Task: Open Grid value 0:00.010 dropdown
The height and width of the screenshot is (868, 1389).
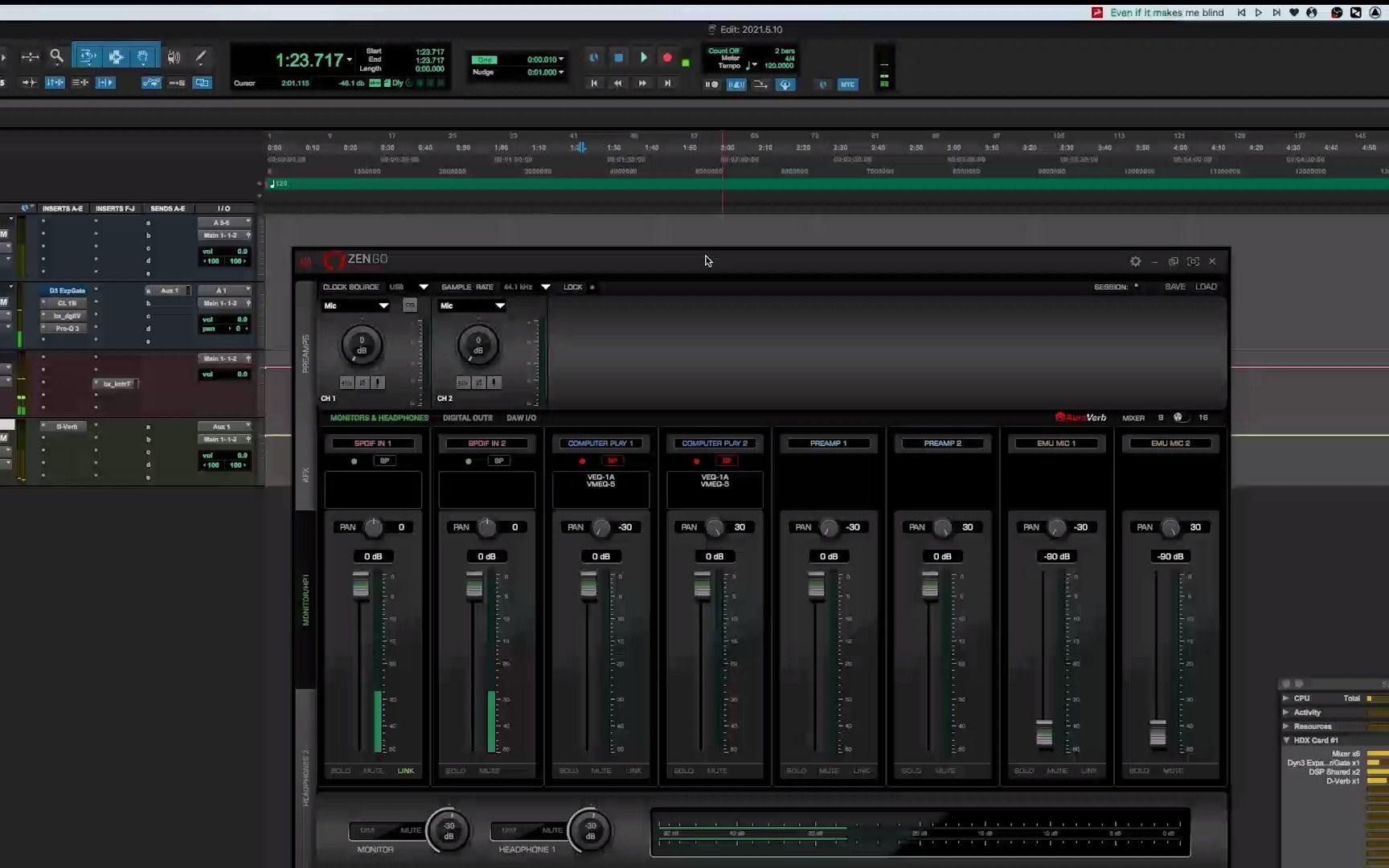Action: click(x=561, y=59)
